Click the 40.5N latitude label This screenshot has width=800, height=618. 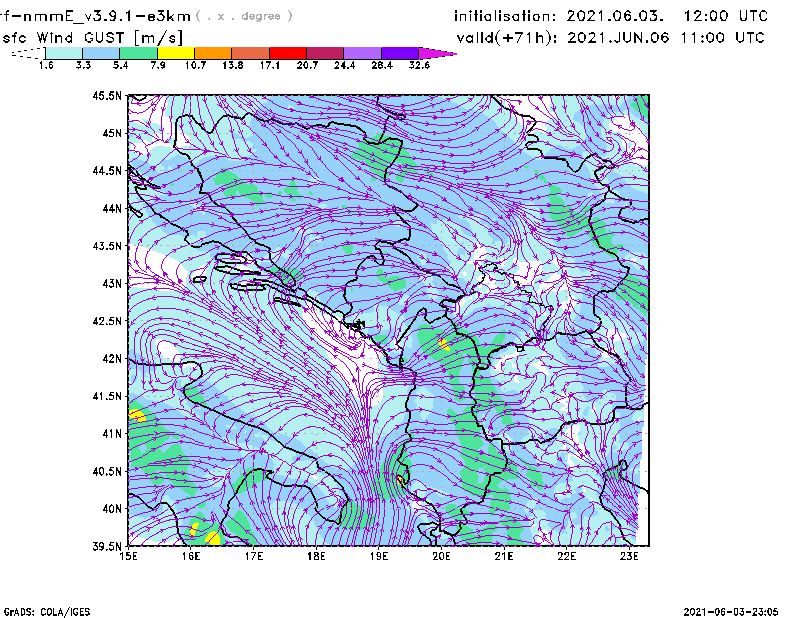tap(108, 472)
